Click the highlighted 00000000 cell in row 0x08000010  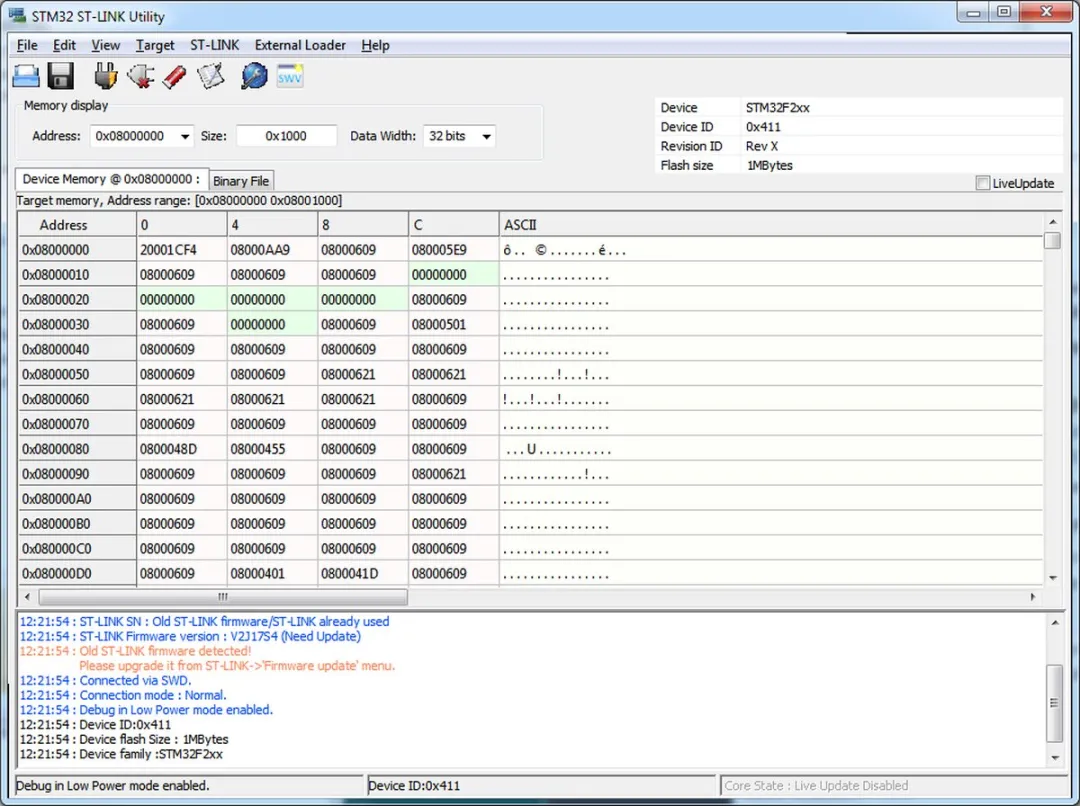pos(453,275)
